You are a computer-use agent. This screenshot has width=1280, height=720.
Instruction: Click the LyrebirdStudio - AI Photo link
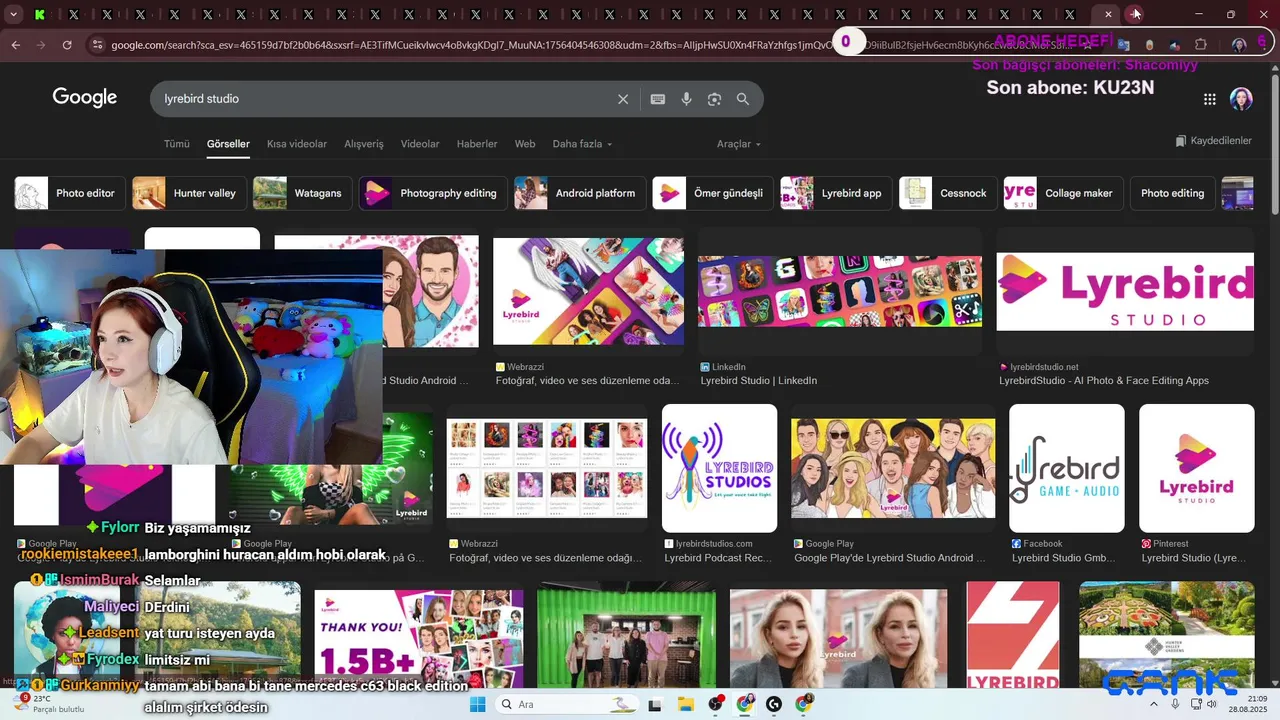1104,381
